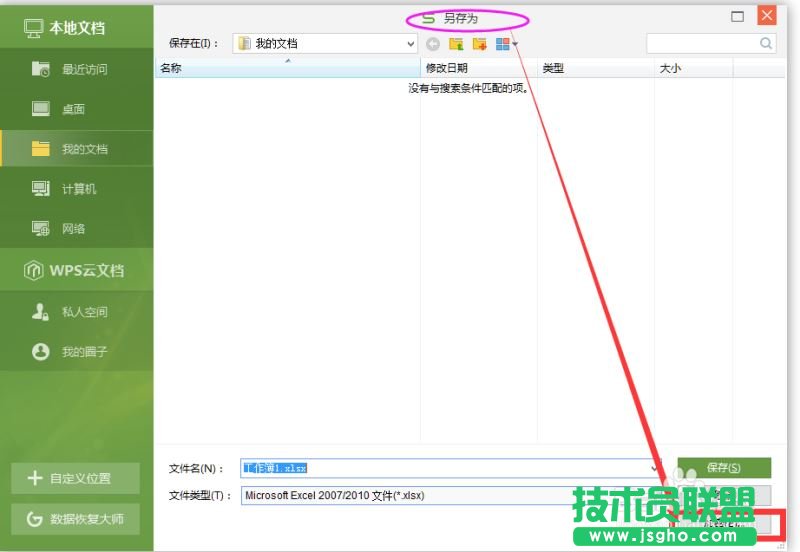The width and height of the screenshot is (800, 552).
Task: Open 我的圈子 cloud circle
Action: coord(77,352)
